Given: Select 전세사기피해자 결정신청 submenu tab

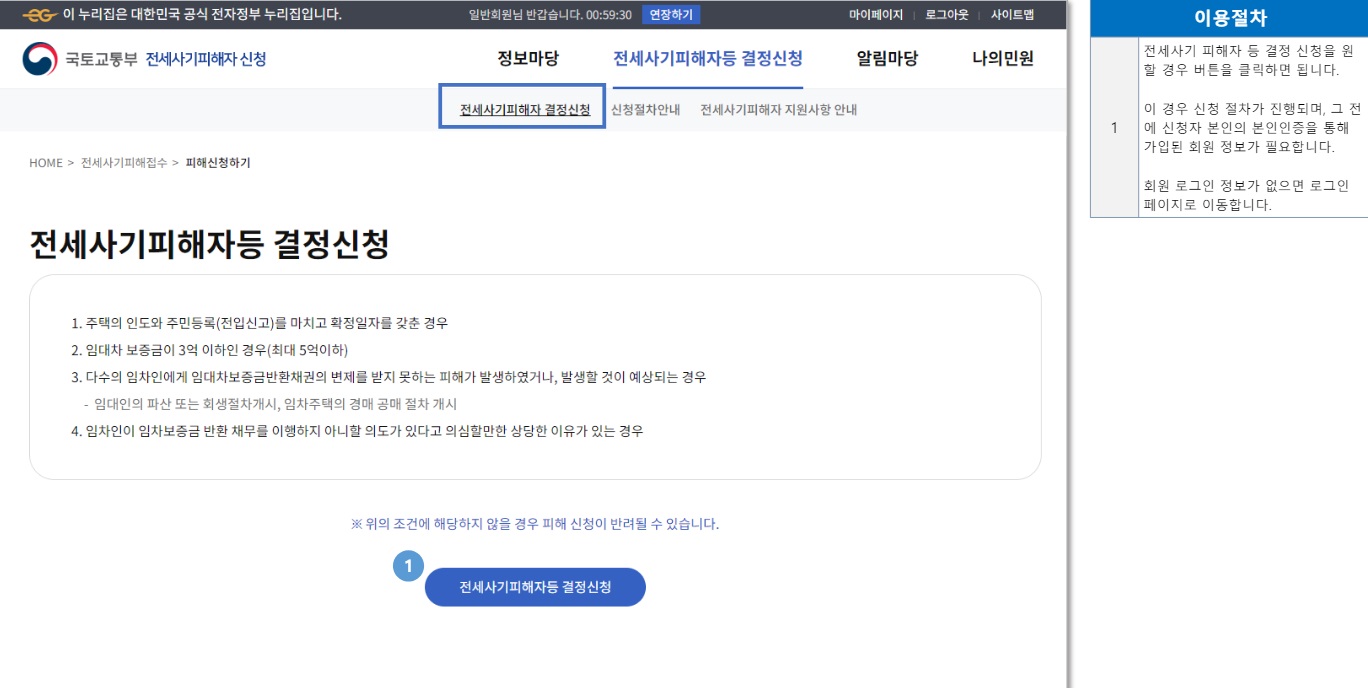Looking at the screenshot, I should tap(525, 109).
